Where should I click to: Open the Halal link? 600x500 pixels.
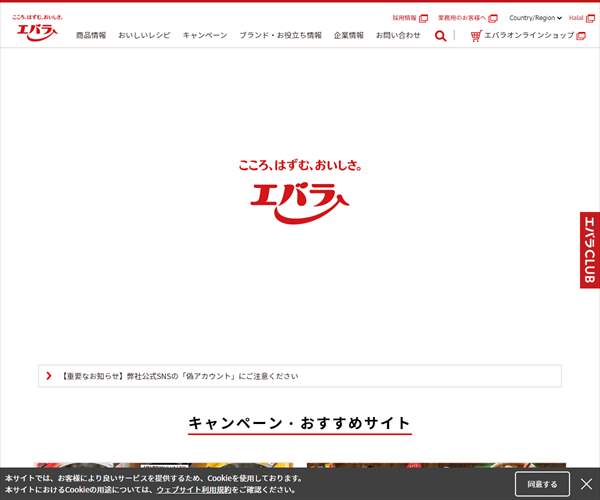(582, 18)
